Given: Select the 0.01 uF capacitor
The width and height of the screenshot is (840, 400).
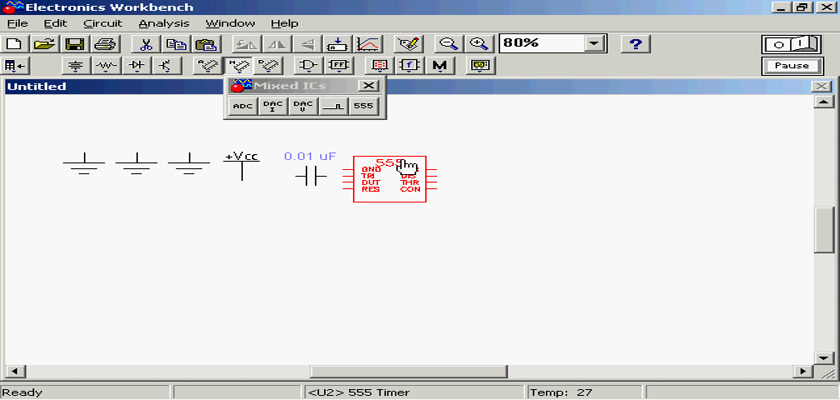Looking at the screenshot, I should tap(311, 176).
